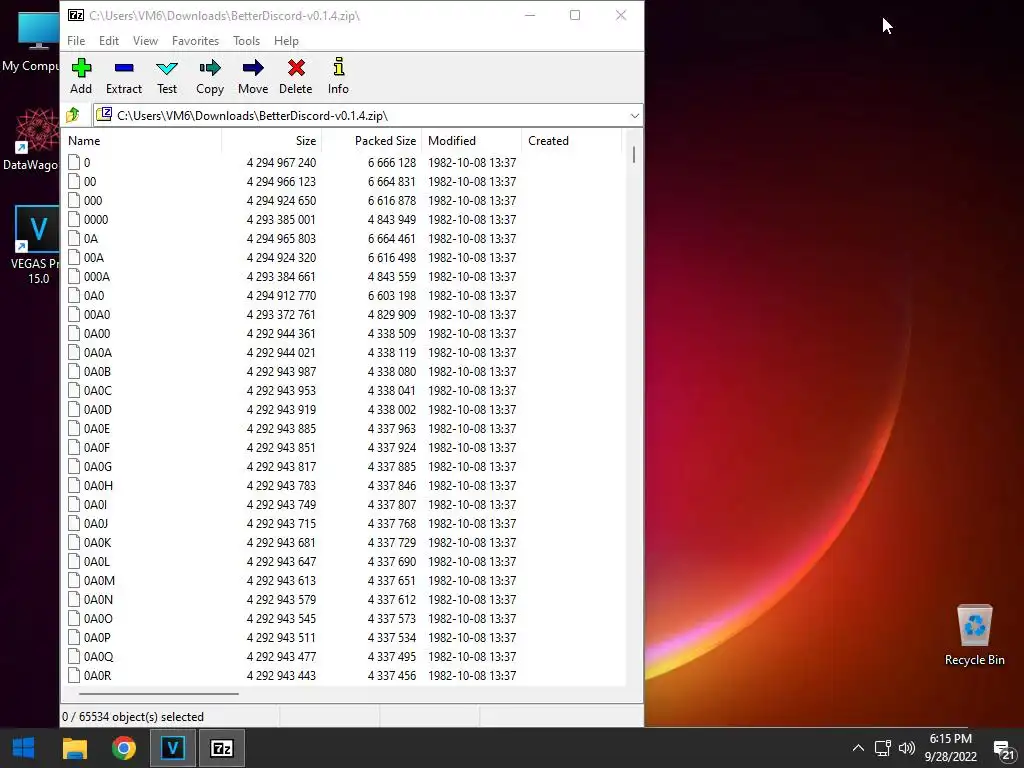Open the File menu

click(76, 40)
